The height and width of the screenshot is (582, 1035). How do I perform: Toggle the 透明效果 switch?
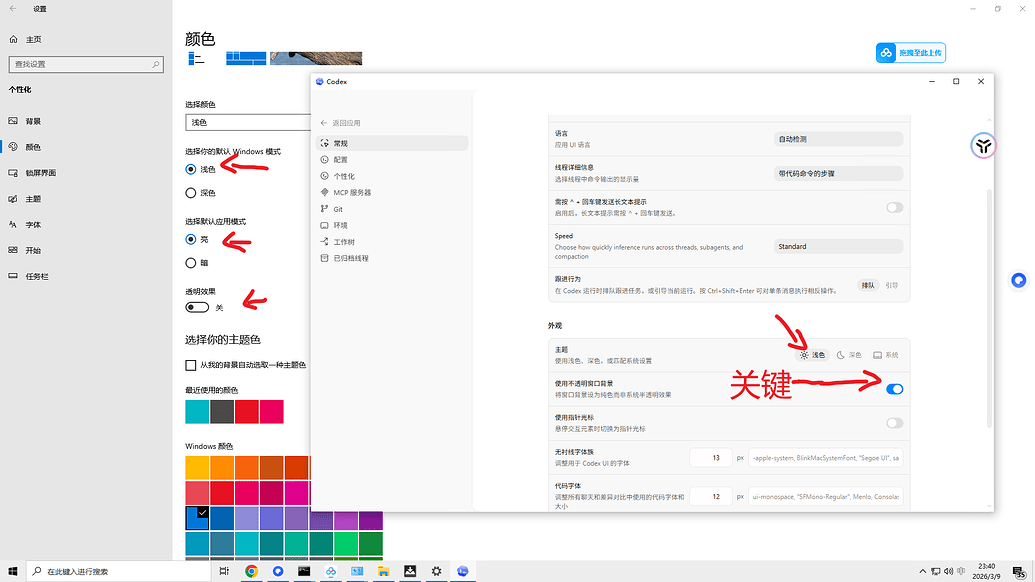point(197,307)
